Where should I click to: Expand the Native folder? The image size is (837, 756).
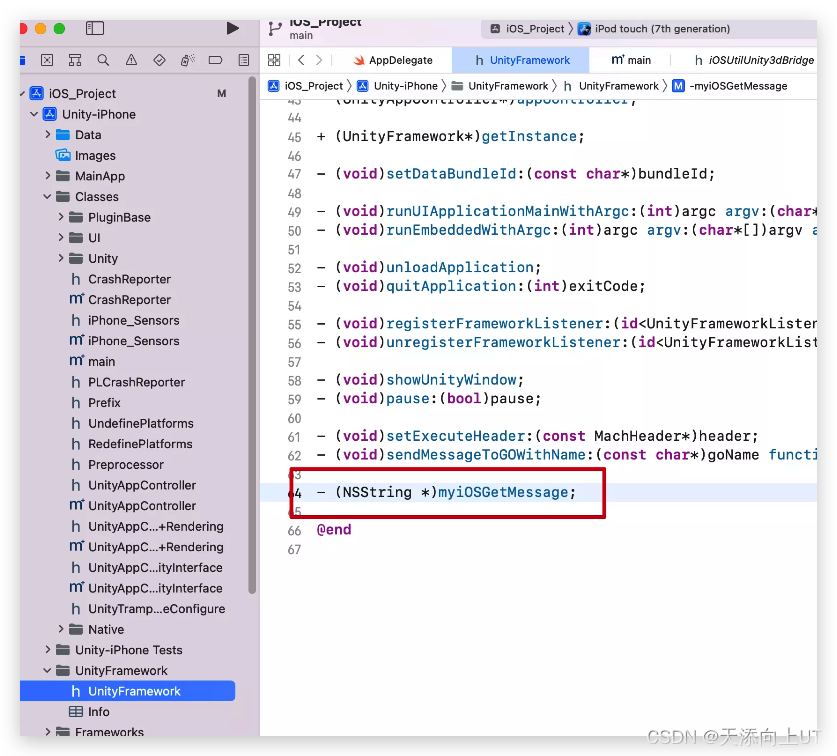click(x=61, y=629)
